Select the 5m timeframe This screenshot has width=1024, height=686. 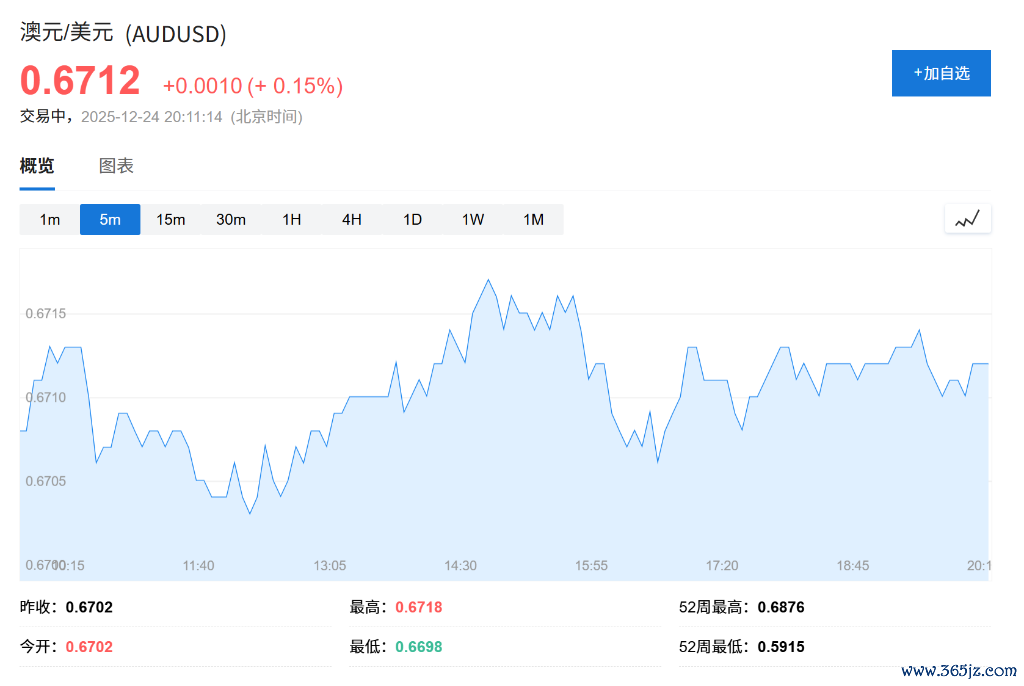110,220
